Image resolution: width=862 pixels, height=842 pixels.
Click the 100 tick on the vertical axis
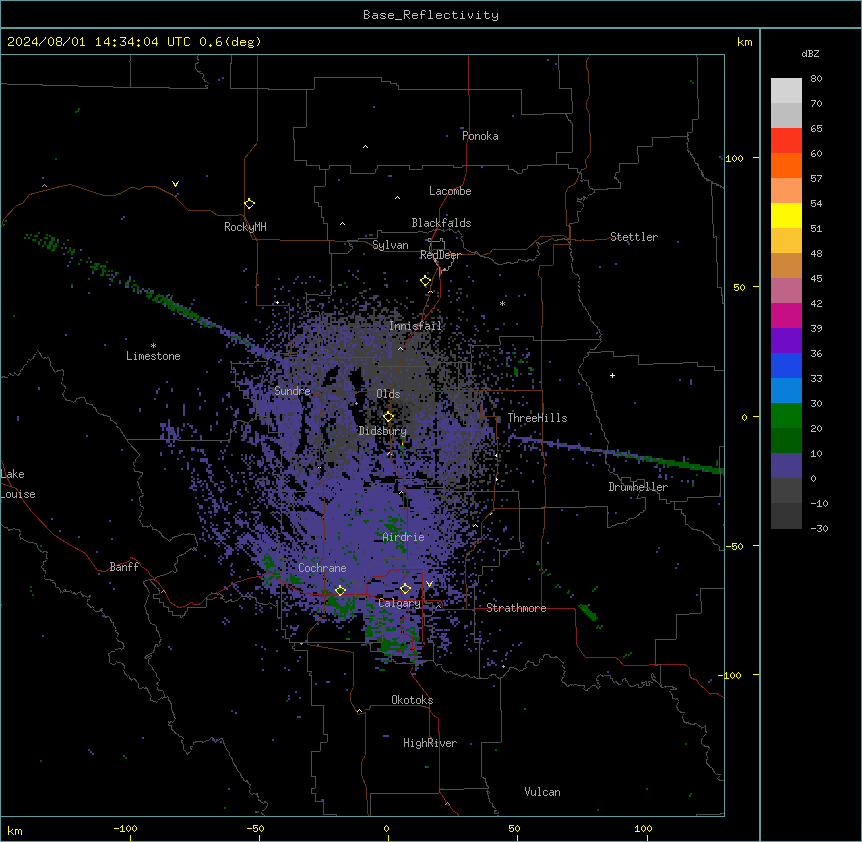734,158
